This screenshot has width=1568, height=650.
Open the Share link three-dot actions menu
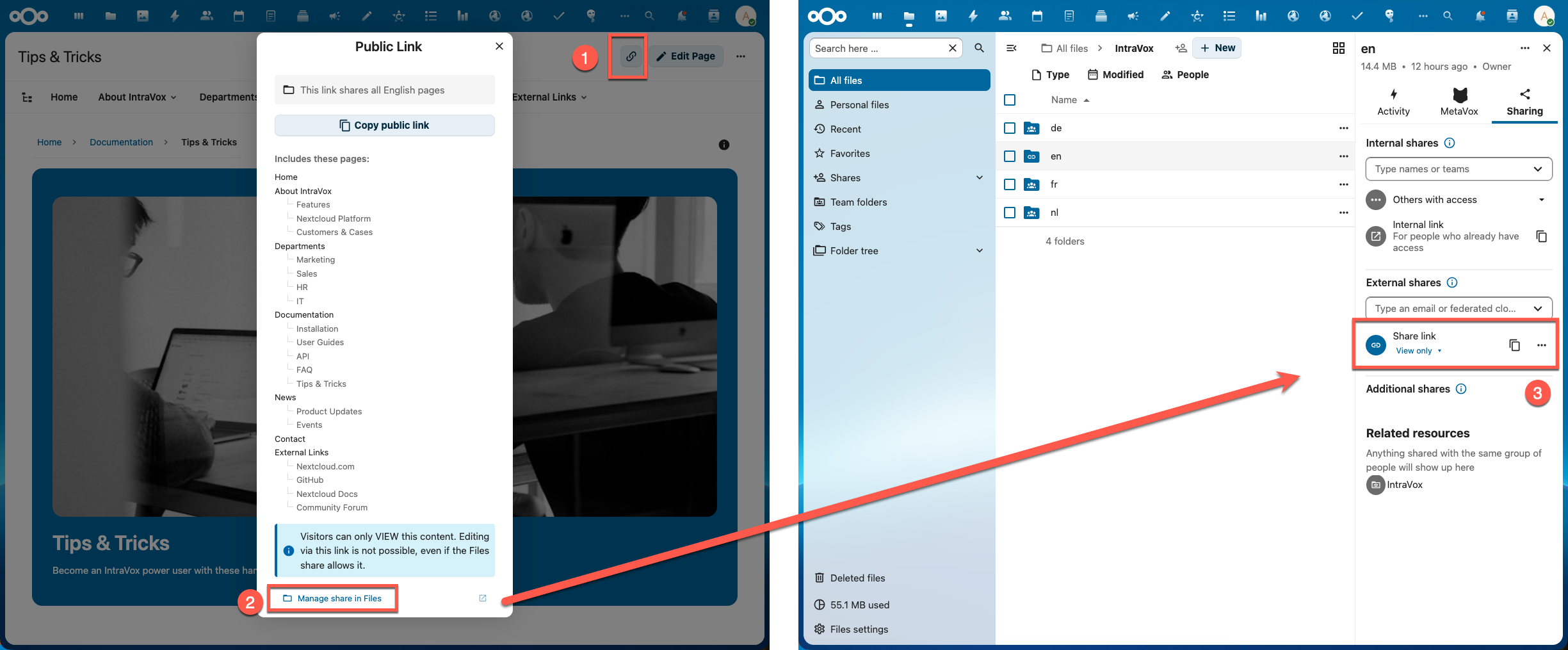(1542, 345)
